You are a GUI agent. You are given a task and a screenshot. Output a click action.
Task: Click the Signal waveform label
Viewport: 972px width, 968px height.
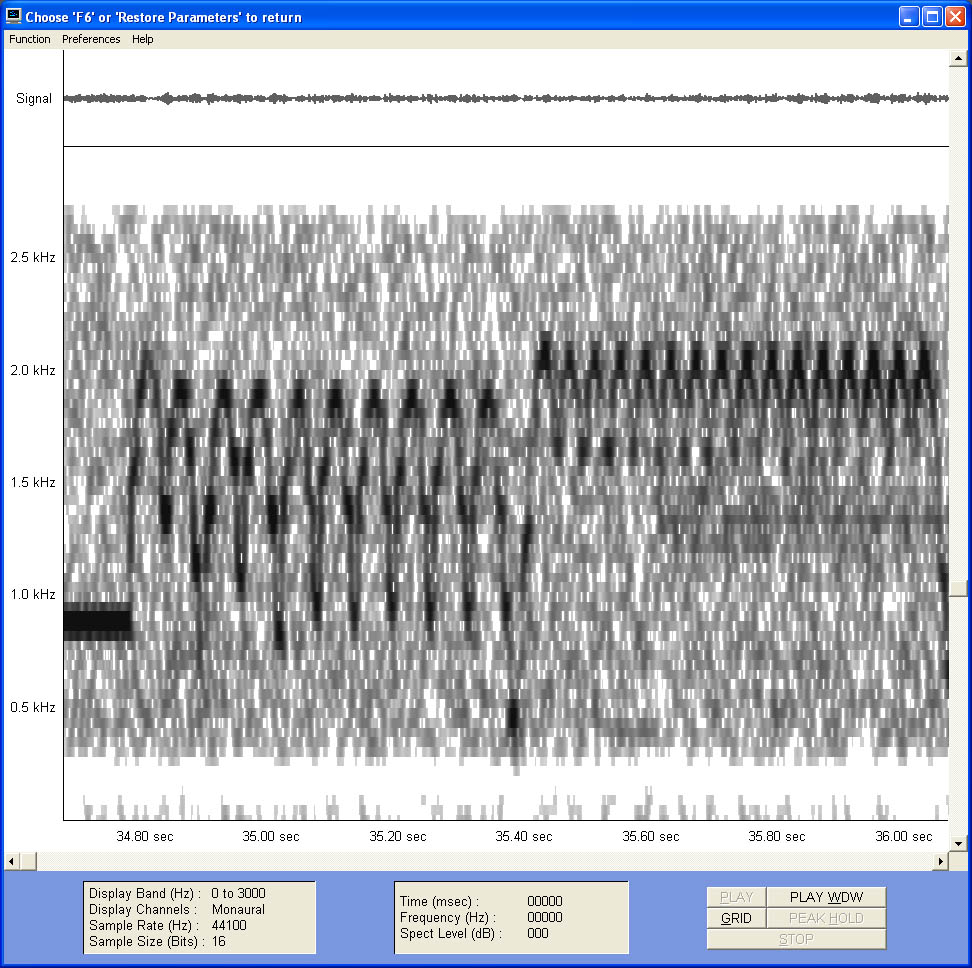pos(34,99)
